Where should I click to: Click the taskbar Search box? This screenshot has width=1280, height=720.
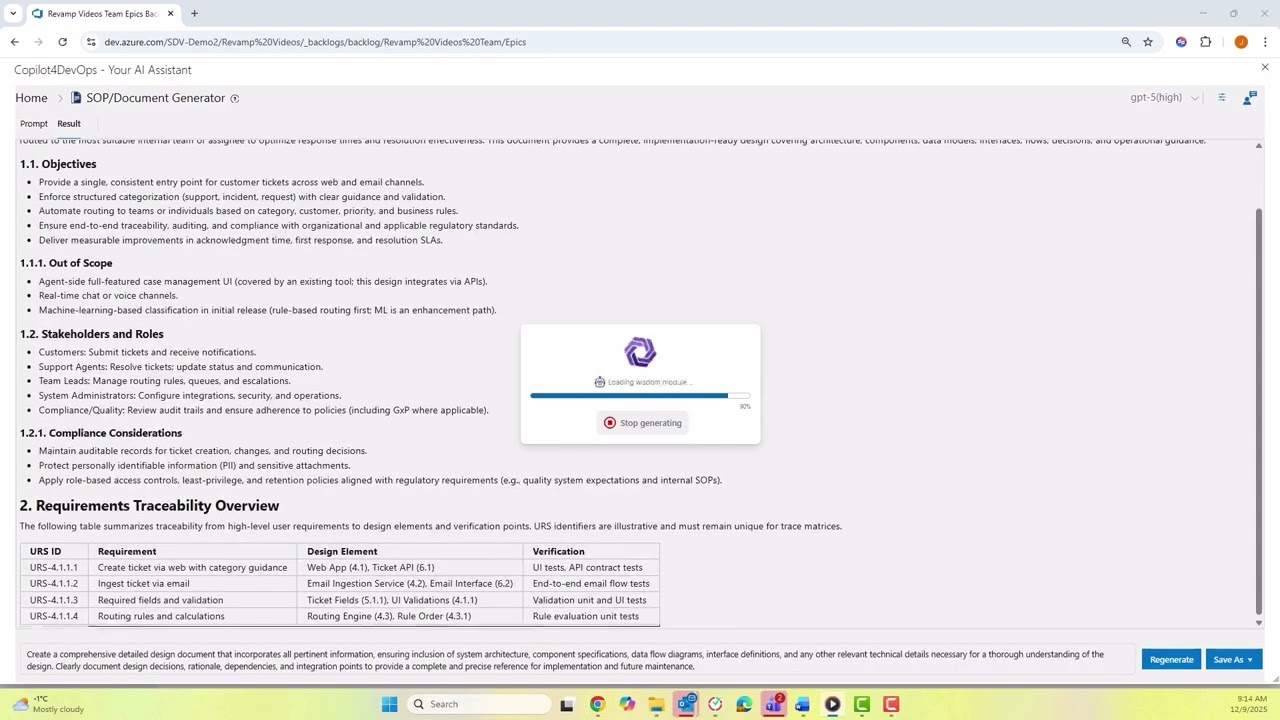coord(480,704)
